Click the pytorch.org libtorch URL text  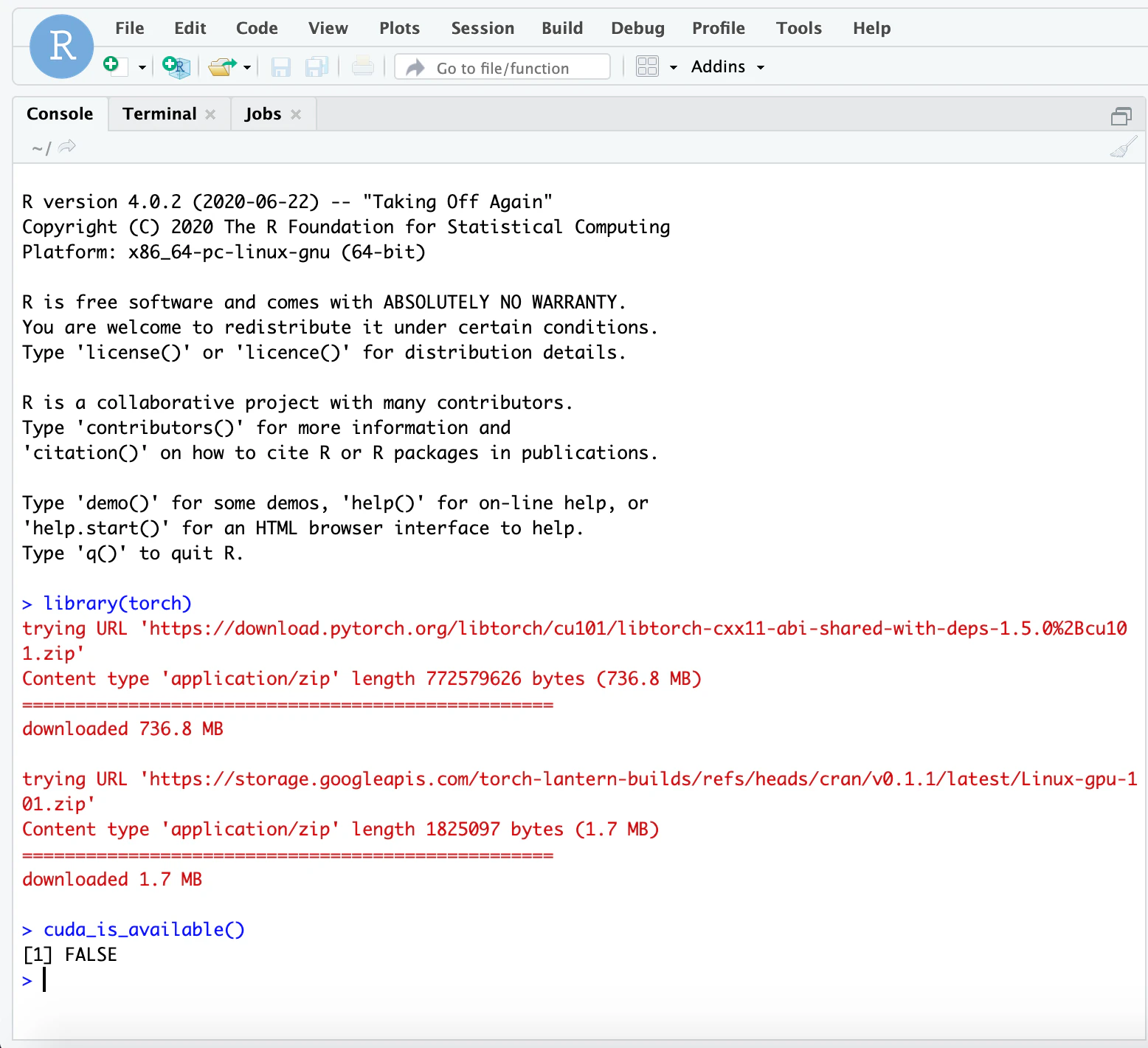pos(575,641)
